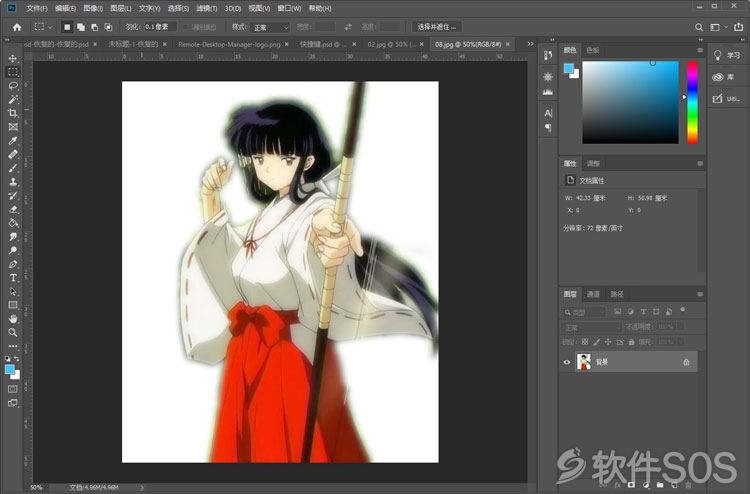This screenshot has height=494, width=750.
Task: Open the 文件(F) menu
Action: [x=37, y=8]
